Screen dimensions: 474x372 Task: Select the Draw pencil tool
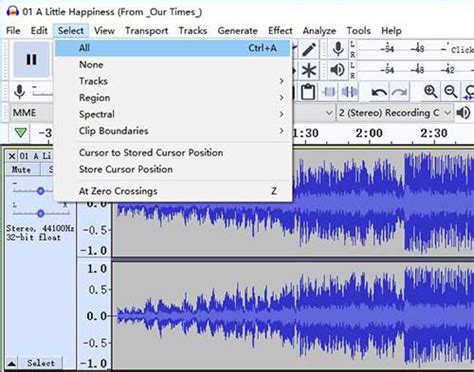tap(309, 49)
